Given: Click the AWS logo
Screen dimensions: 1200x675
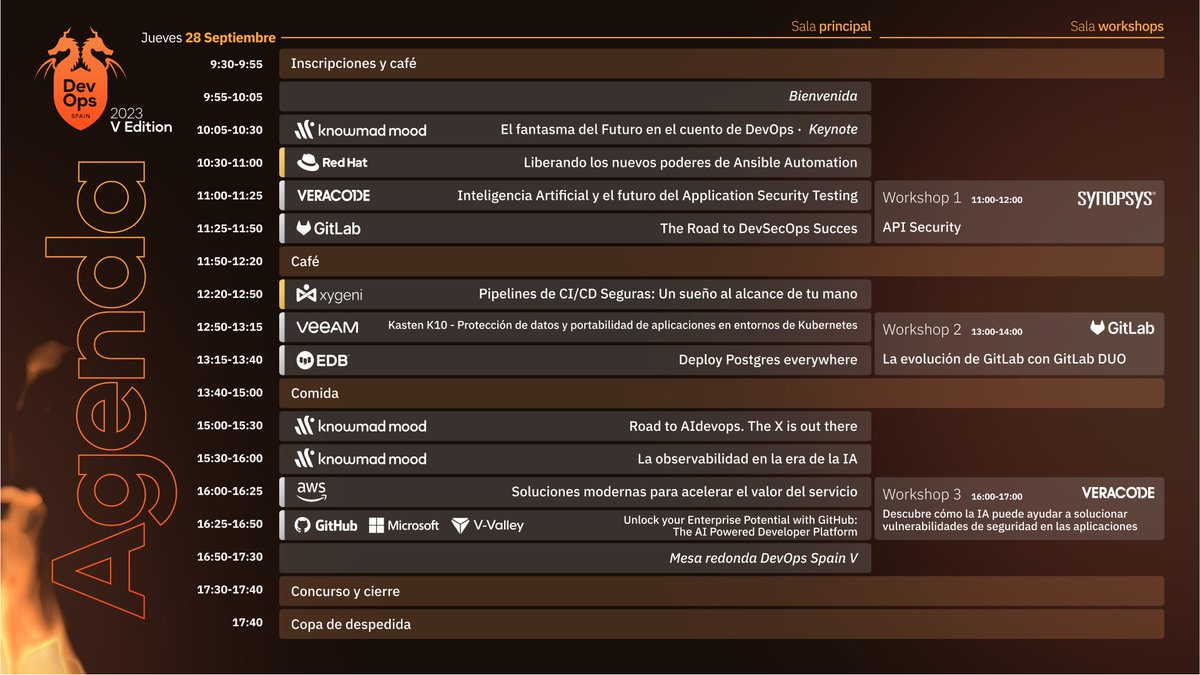Looking at the screenshot, I should coord(312,491).
